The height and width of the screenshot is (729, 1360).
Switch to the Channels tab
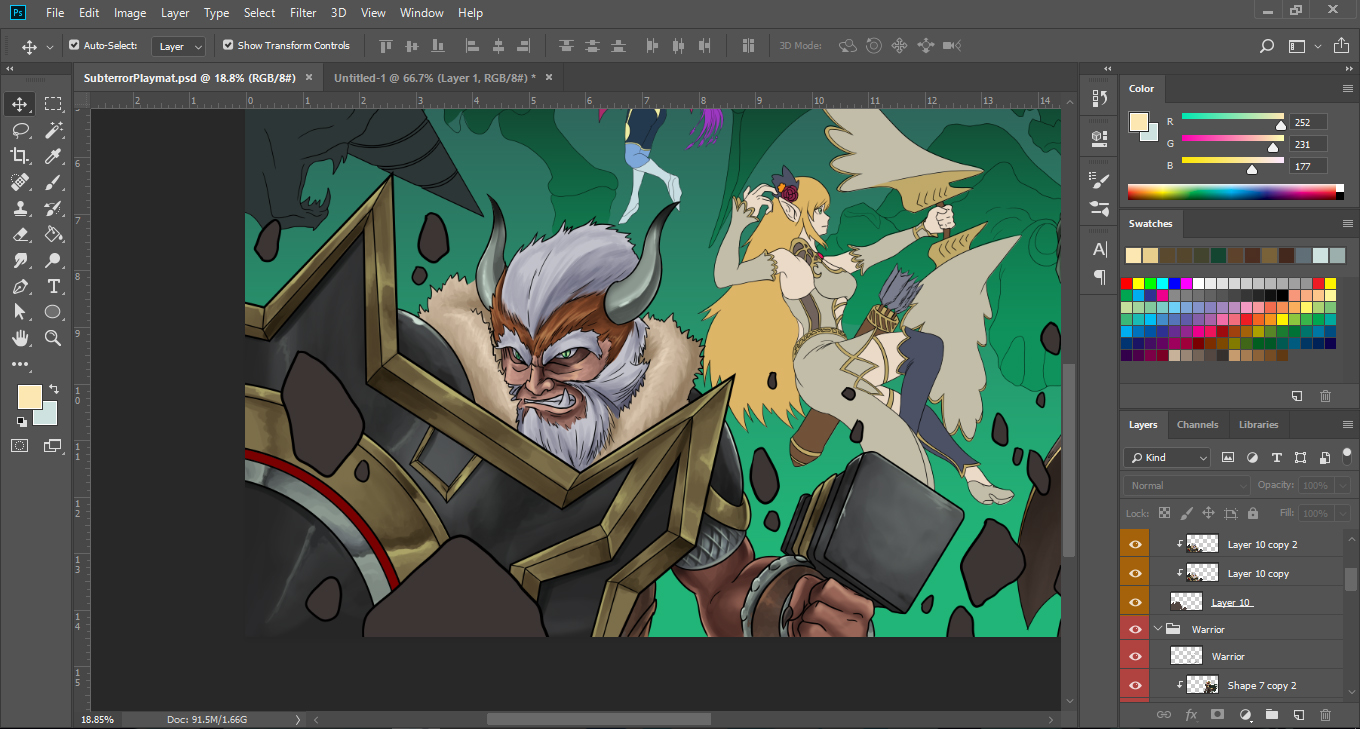point(1197,424)
